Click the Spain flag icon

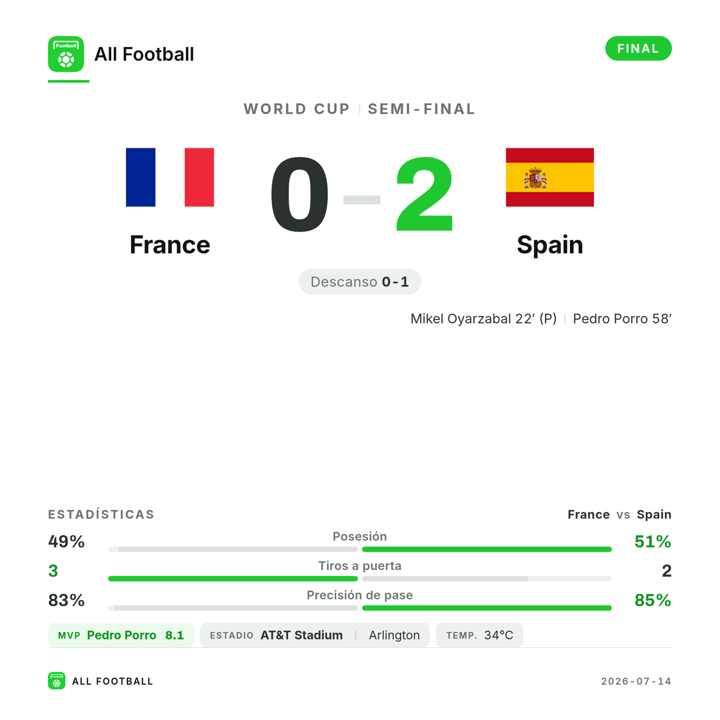(550, 177)
